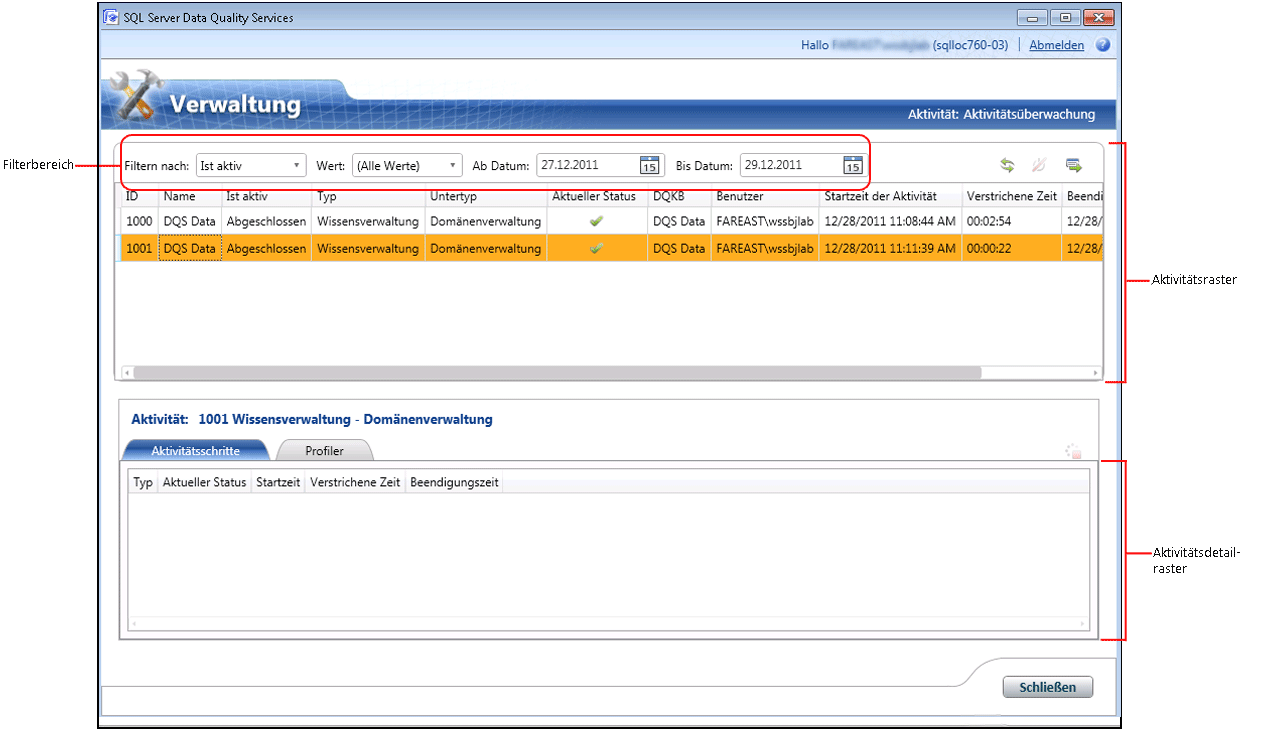Viewport: 1265px width, 730px height.
Task: Click the export activity data icon
Action: pos(1074,165)
